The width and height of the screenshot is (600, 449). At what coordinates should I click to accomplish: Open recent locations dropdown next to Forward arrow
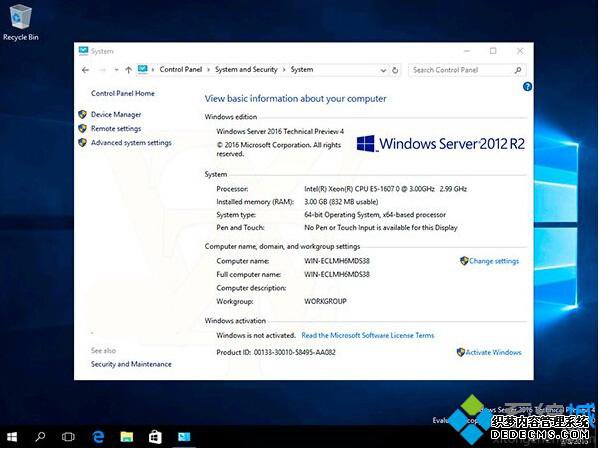pyautogui.click(x=116, y=70)
